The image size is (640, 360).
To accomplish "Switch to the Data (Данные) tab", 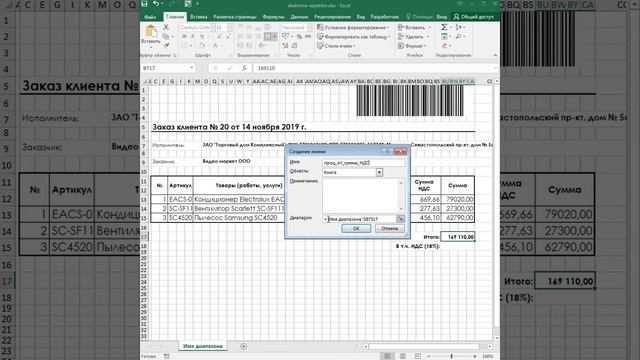I will tap(299, 17).
